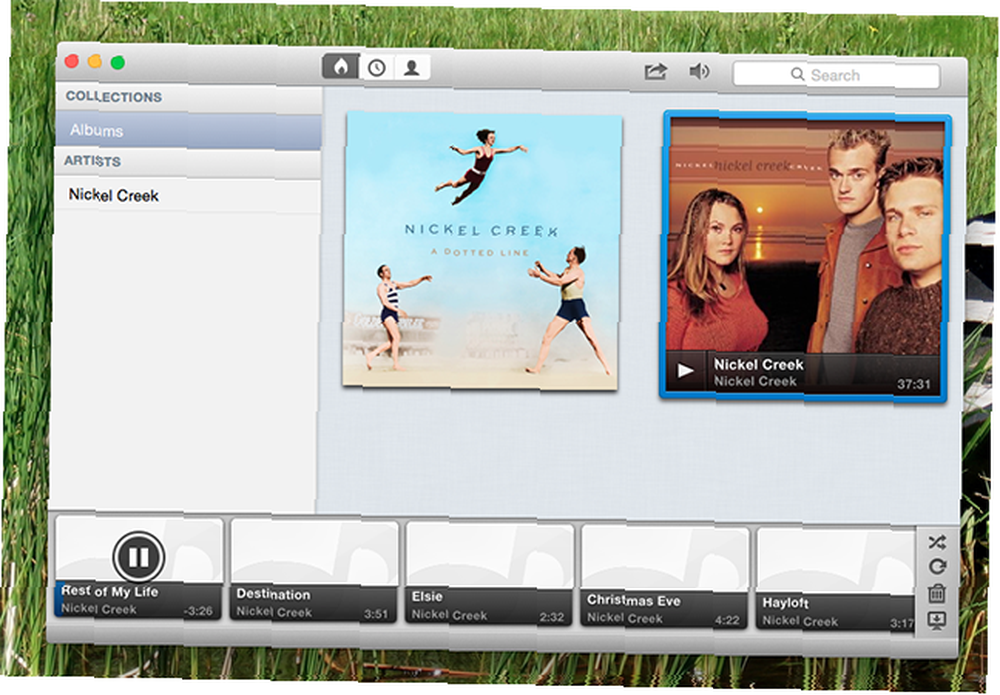Screen dimensions: 1000x695
Task: Click the ARTISTS header
Action: point(92,161)
